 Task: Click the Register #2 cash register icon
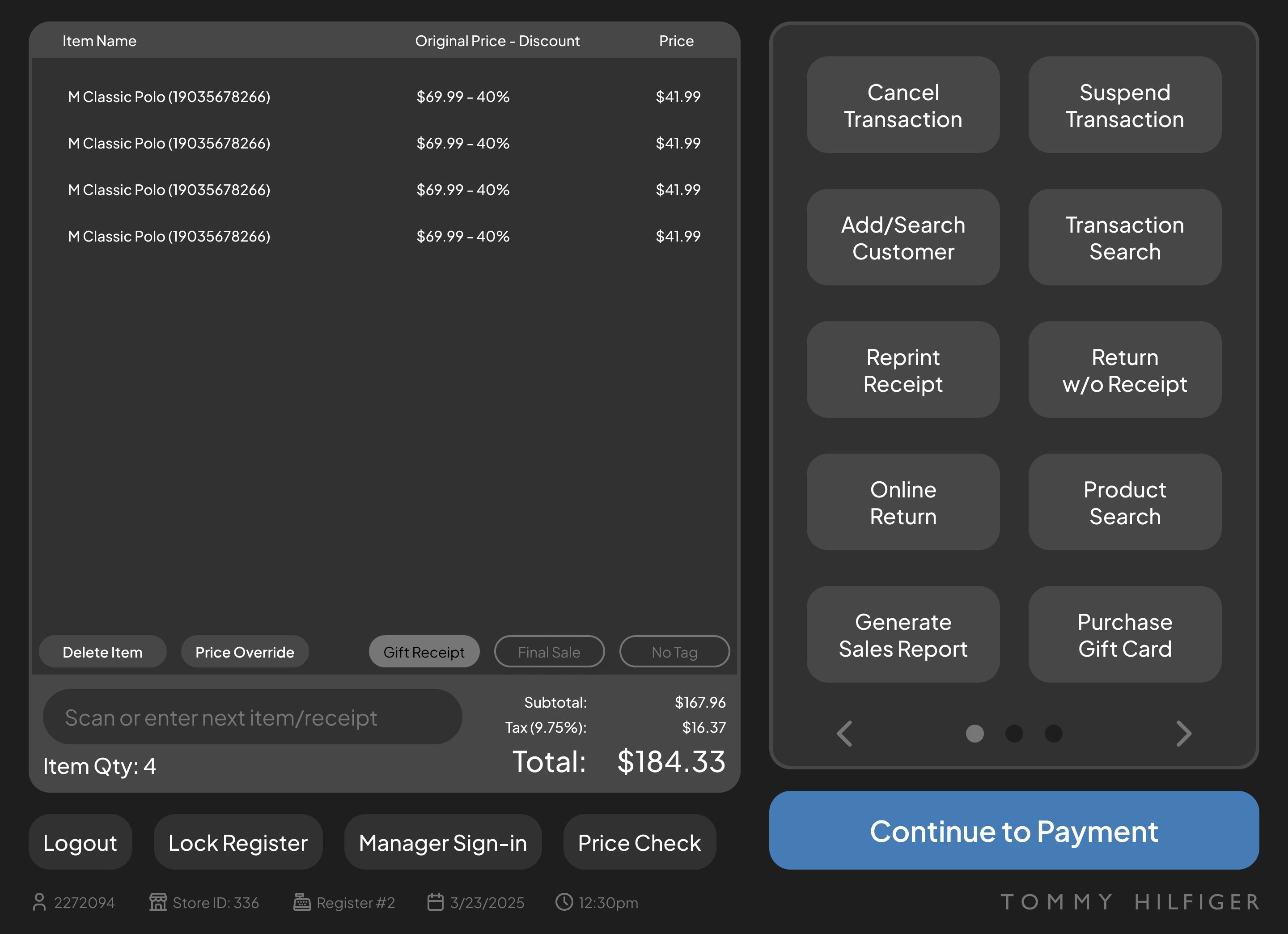(x=302, y=902)
